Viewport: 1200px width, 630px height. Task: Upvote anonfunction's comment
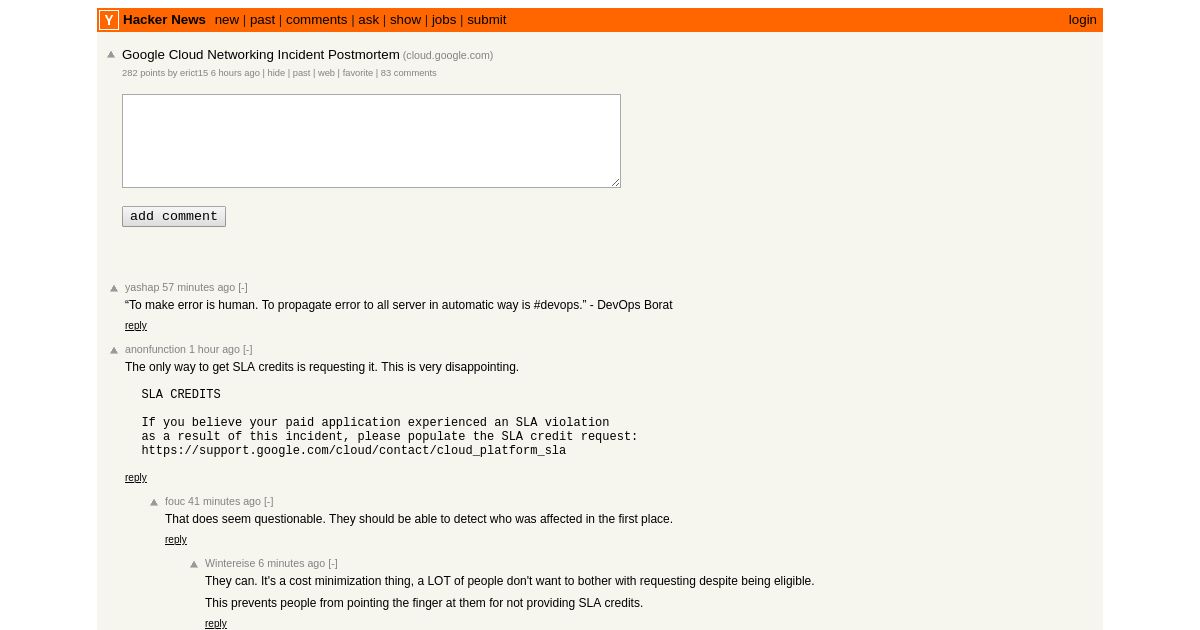[x=114, y=351]
